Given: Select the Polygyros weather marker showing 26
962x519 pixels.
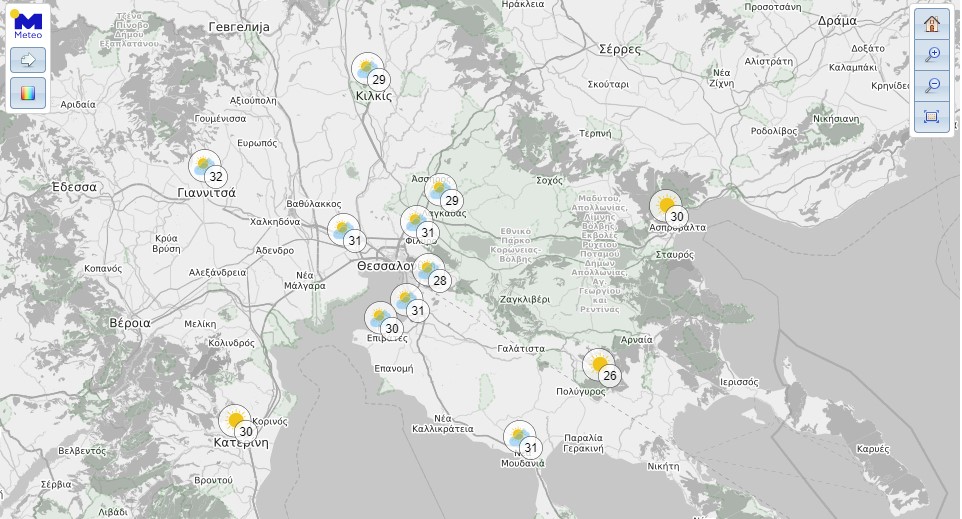Looking at the screenshot, I should tap(600, 366).
